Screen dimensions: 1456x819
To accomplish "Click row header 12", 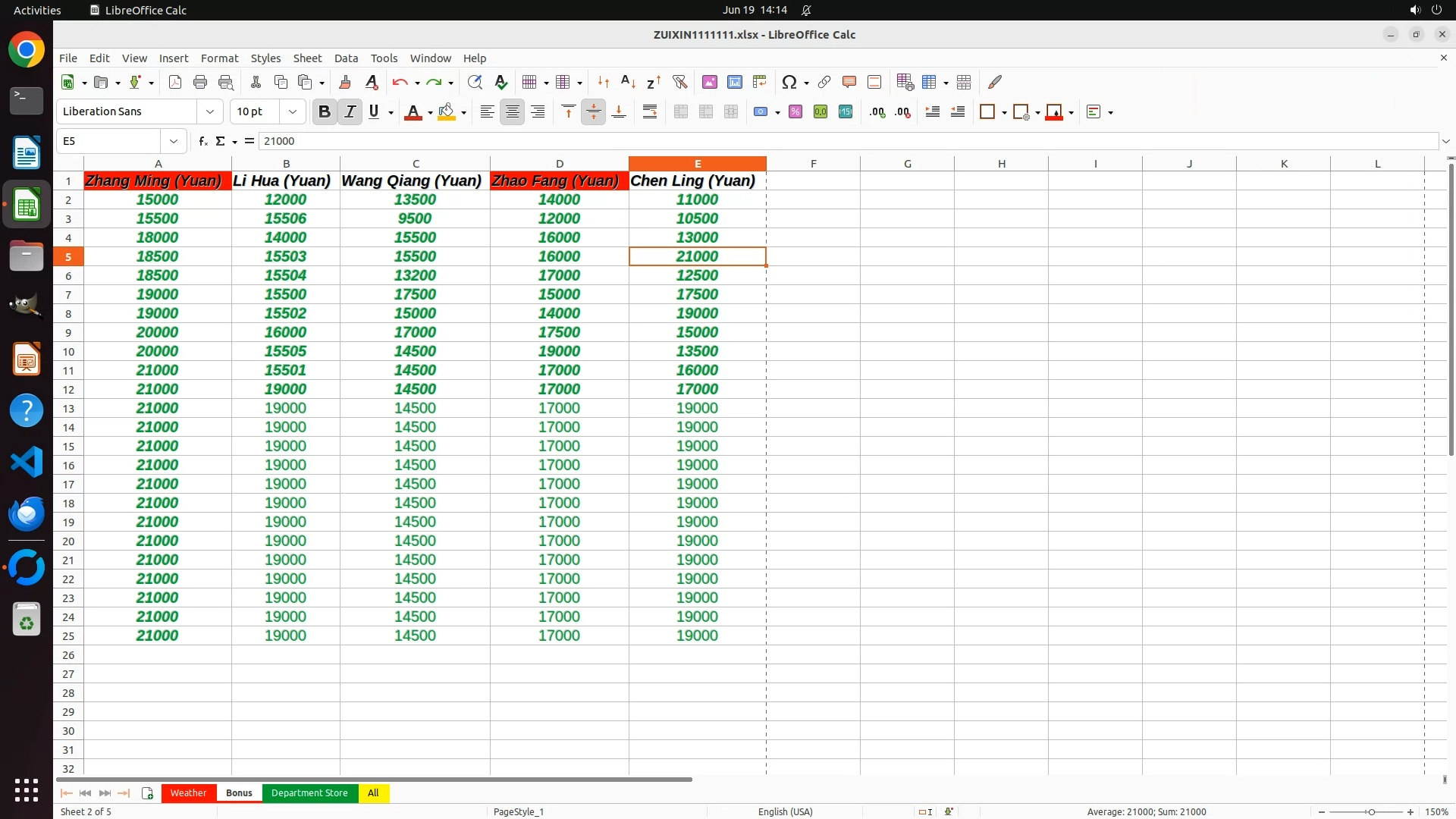I will point(68,389).
